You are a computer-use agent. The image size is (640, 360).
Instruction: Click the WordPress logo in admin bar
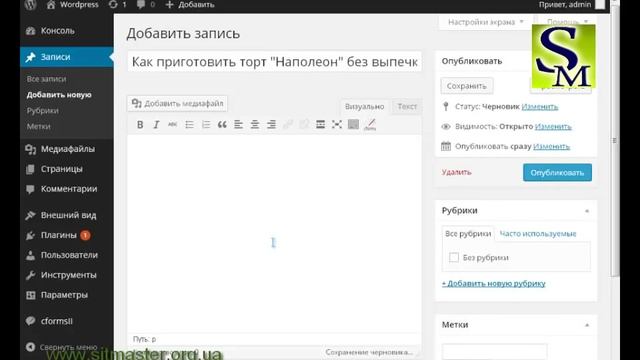30,5
